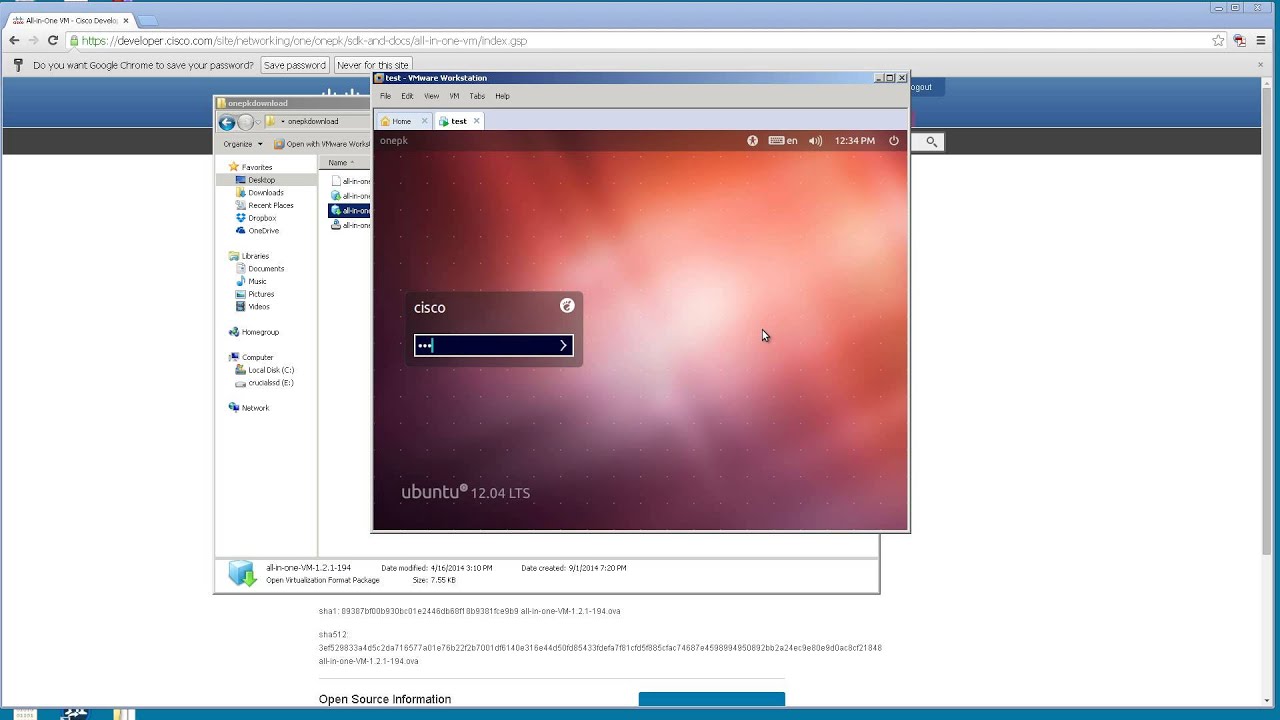Open Music library in Explorer
The image size is (1280, 720).
256,281
